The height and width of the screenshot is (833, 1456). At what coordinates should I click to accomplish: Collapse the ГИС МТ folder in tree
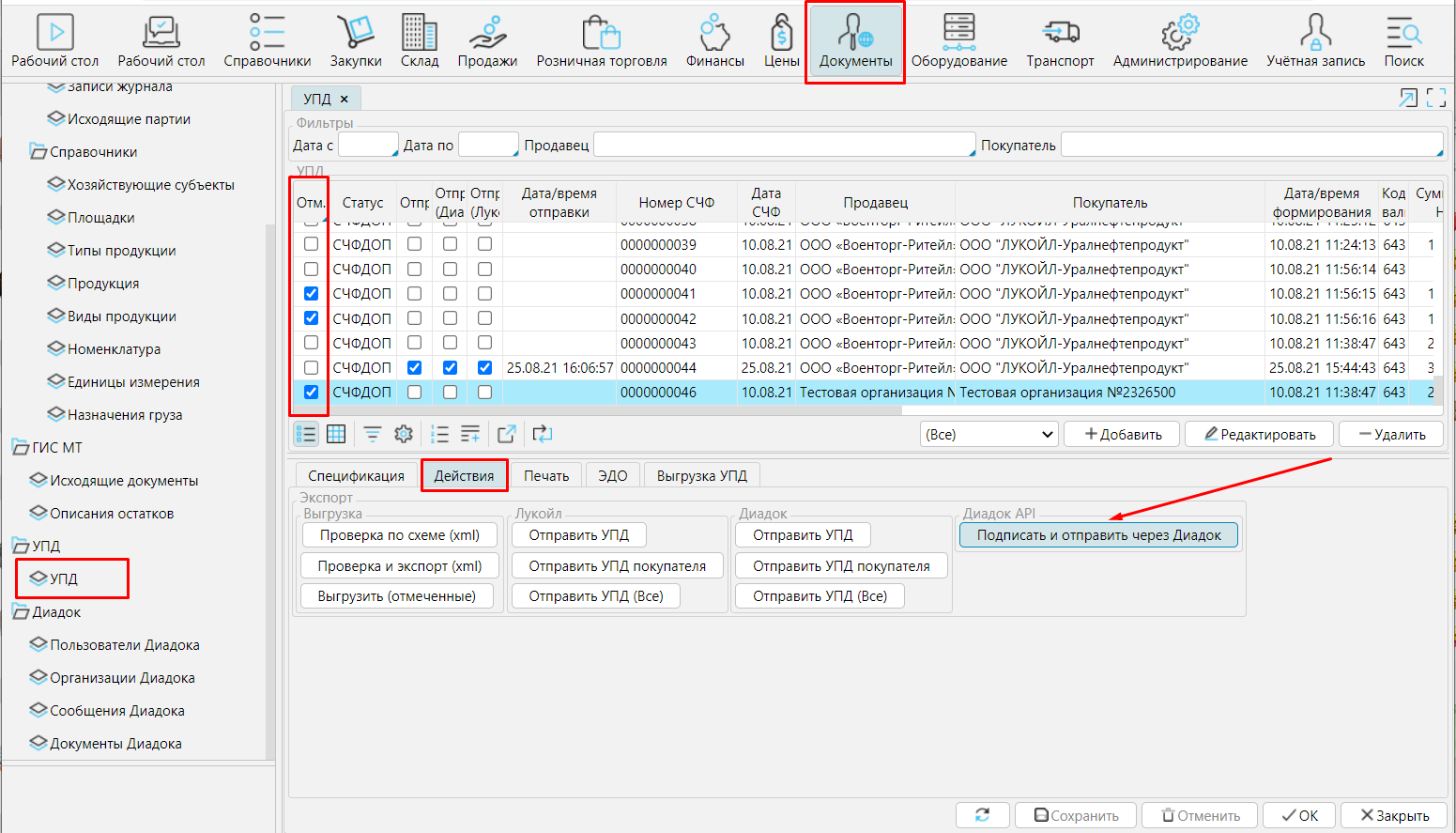pos(21,448)
